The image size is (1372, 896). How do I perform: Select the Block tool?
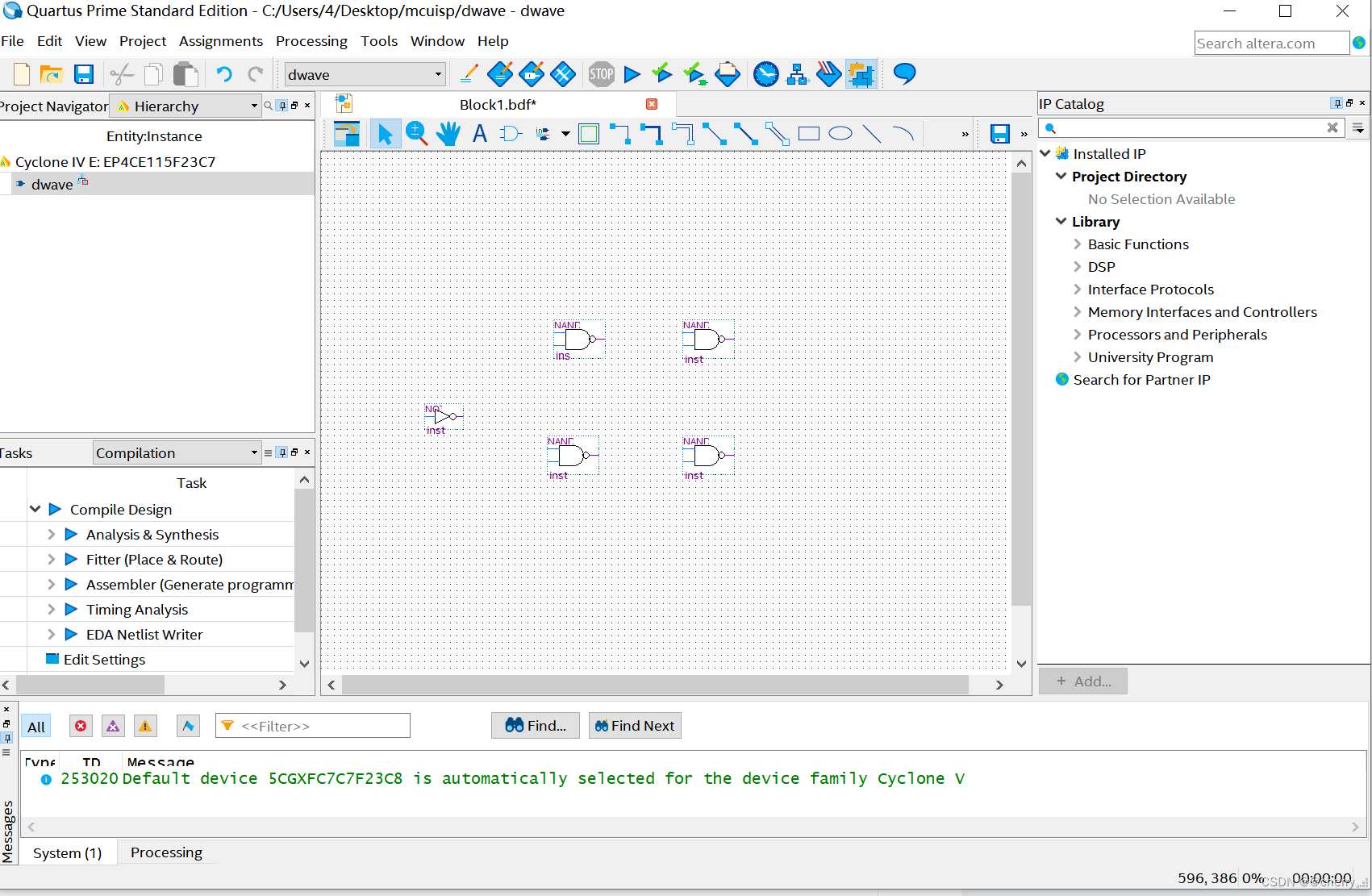589,134
